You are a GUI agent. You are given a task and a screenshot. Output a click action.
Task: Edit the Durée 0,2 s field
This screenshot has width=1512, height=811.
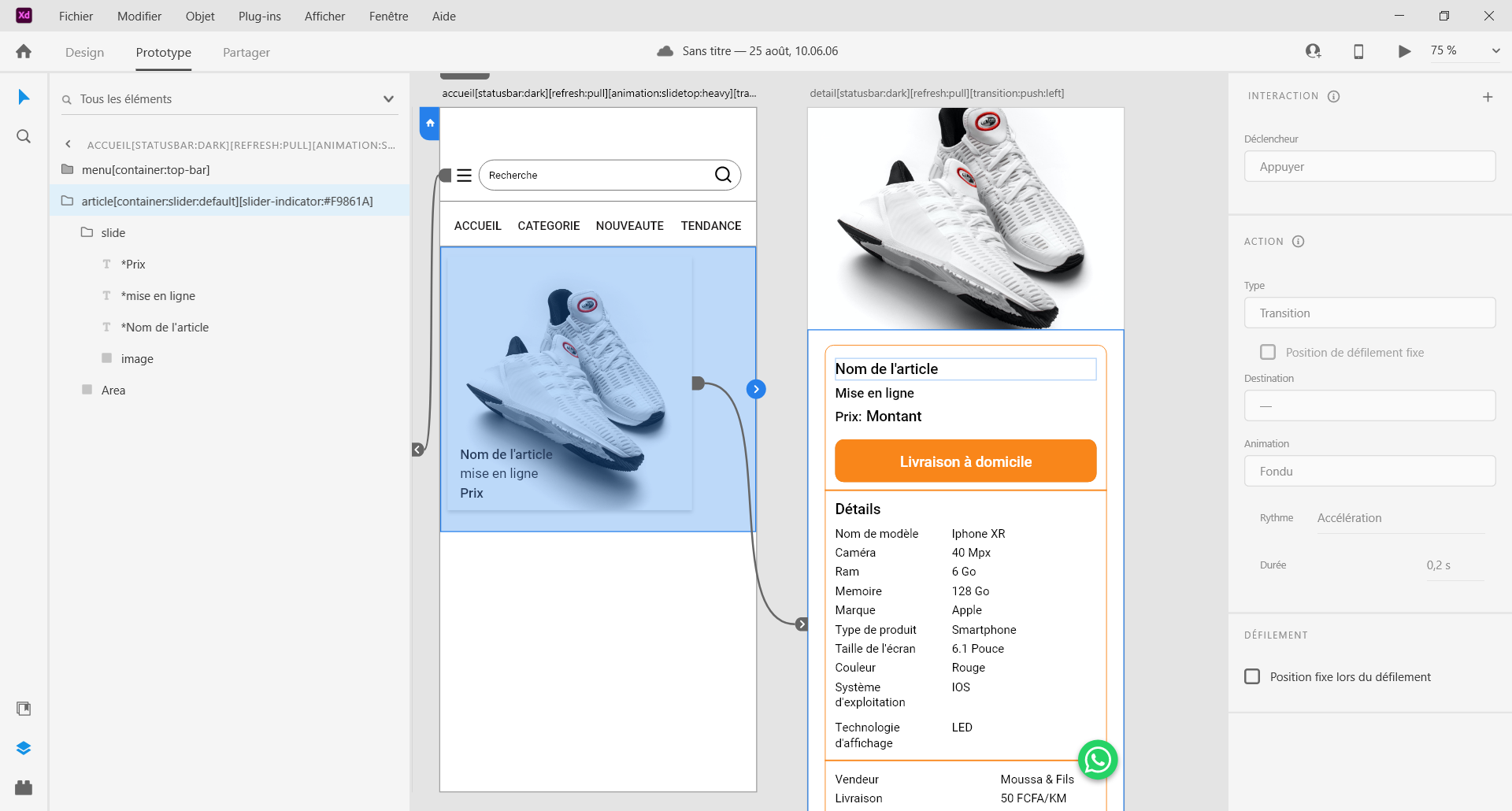click(x=1455, y=565)
